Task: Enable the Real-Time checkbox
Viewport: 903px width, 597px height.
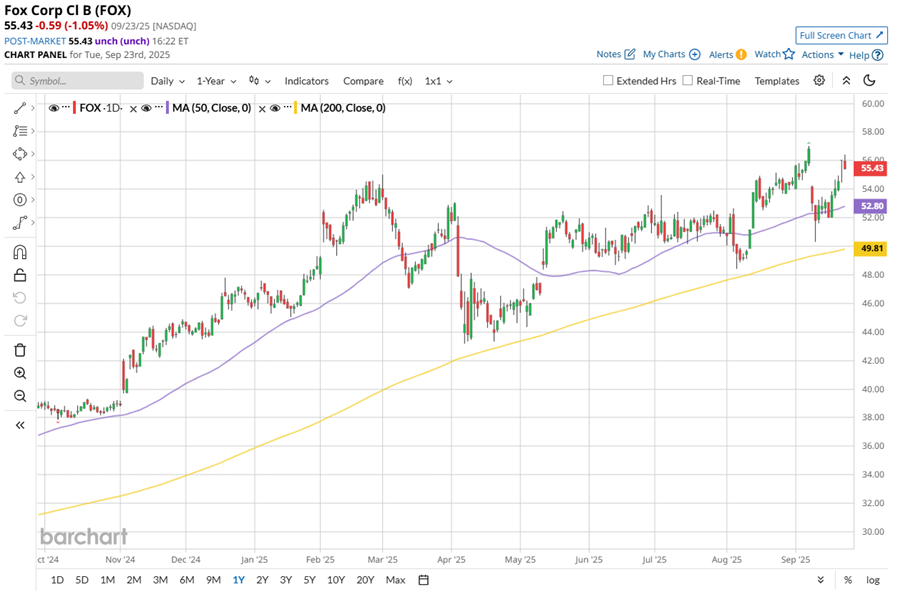Action: point(688,81)
